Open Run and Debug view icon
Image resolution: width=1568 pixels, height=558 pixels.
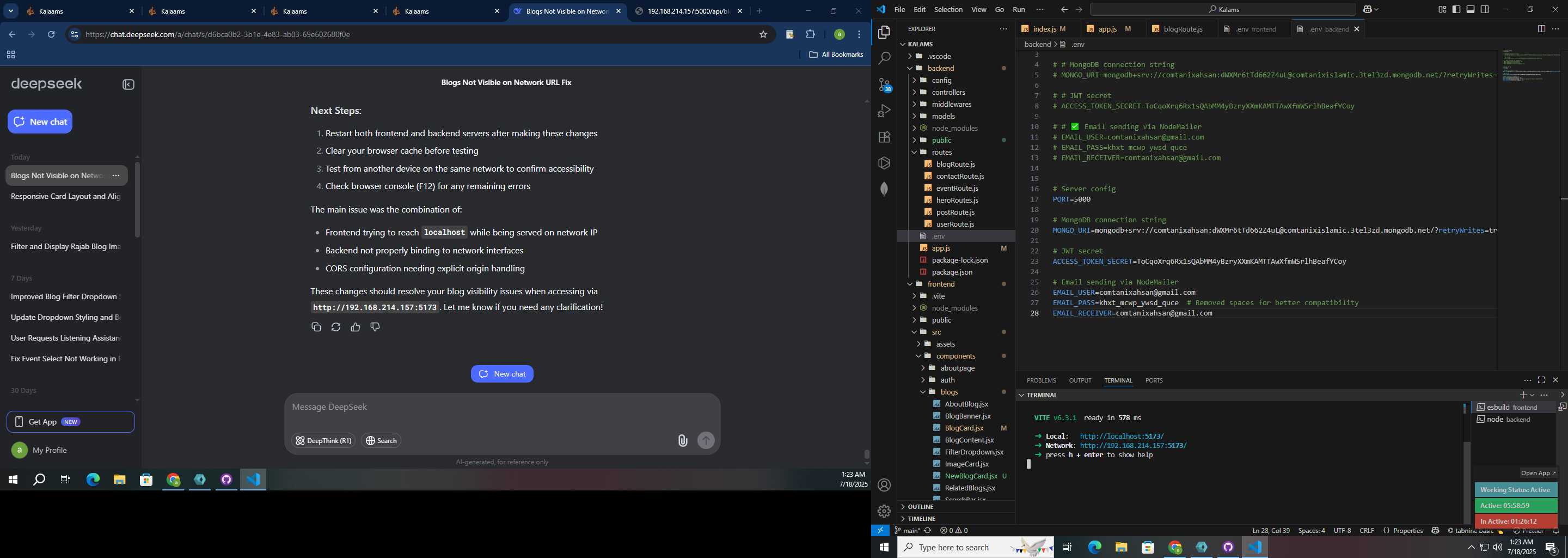884,111
